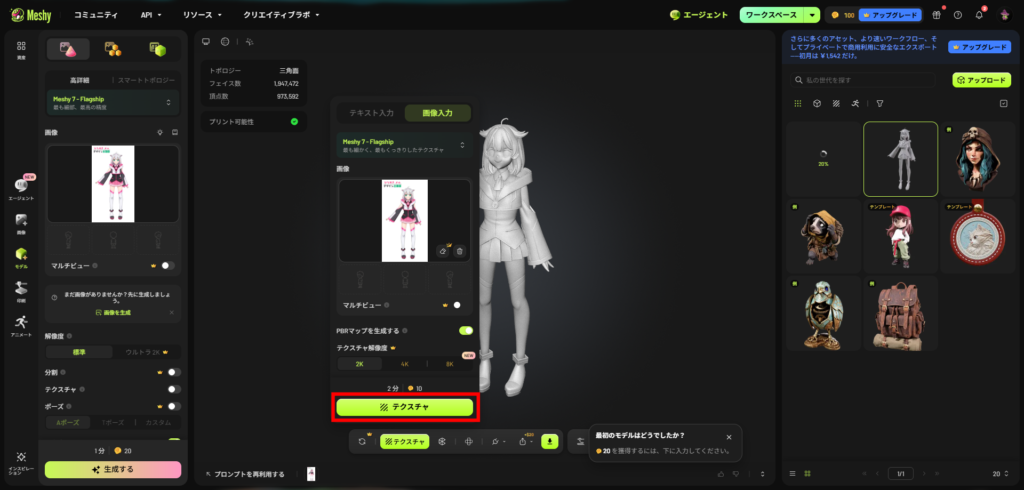
Task: Click the blue アップグレード button in top bar
Action: point(889,15)
